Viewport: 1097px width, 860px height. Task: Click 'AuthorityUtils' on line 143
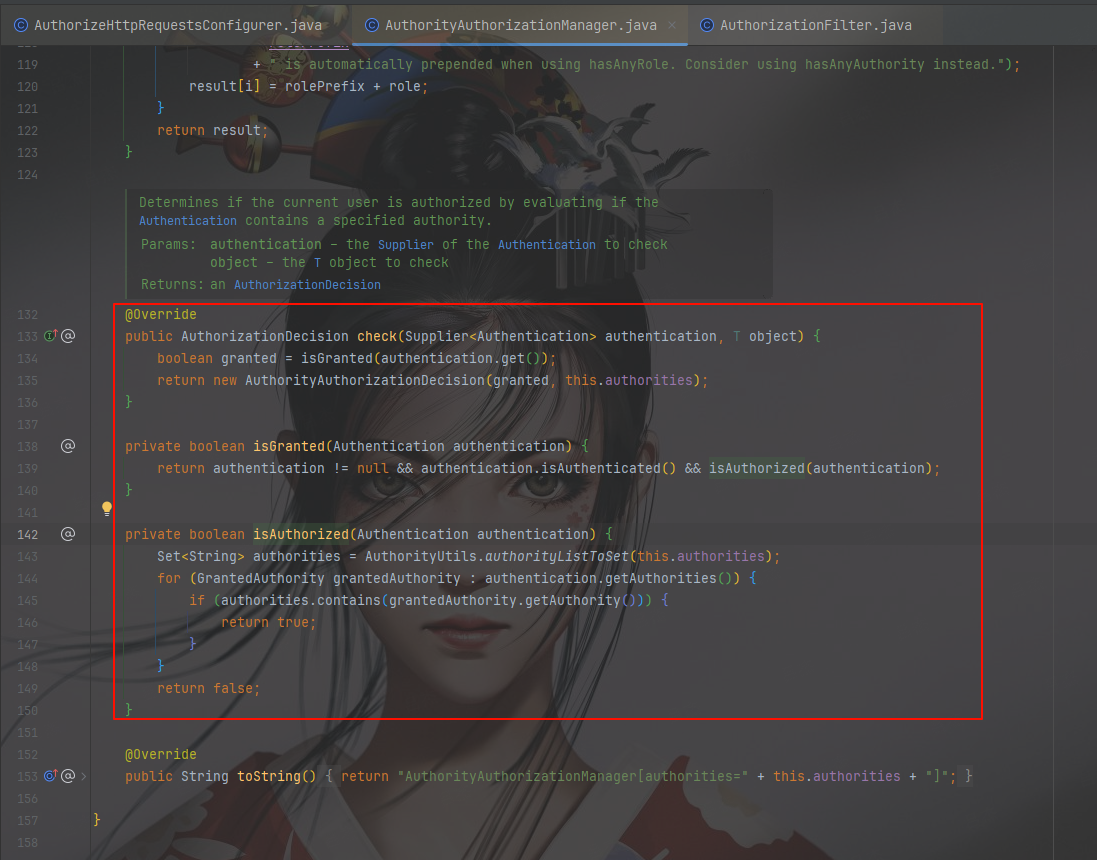[x=420, y=556]
